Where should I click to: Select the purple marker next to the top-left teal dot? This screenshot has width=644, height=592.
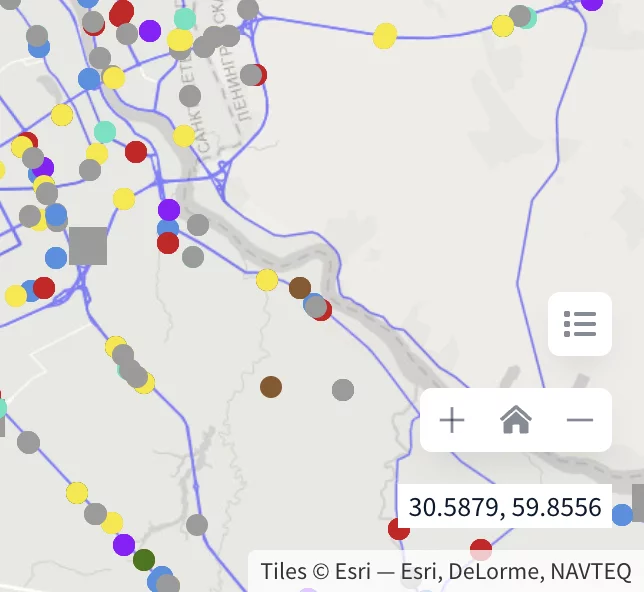(150, 30)
